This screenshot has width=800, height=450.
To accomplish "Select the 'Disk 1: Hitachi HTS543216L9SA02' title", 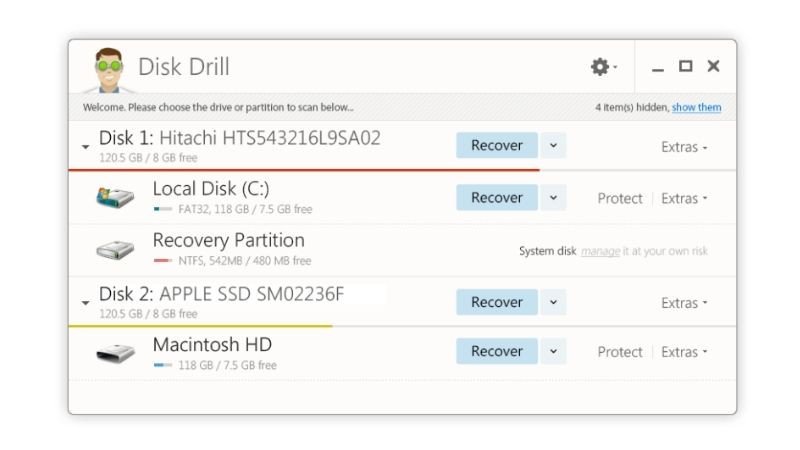I will [x=240, y=138].
